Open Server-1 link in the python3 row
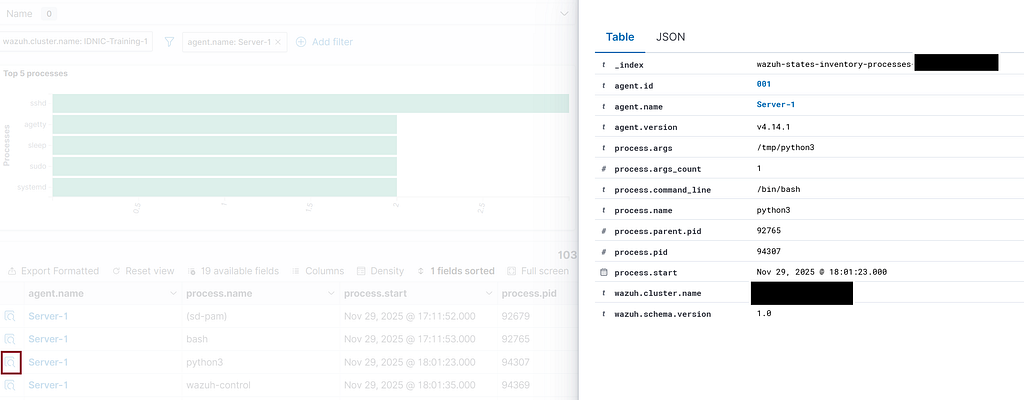This screenshot has height=400, width=1024. (48, 362)
